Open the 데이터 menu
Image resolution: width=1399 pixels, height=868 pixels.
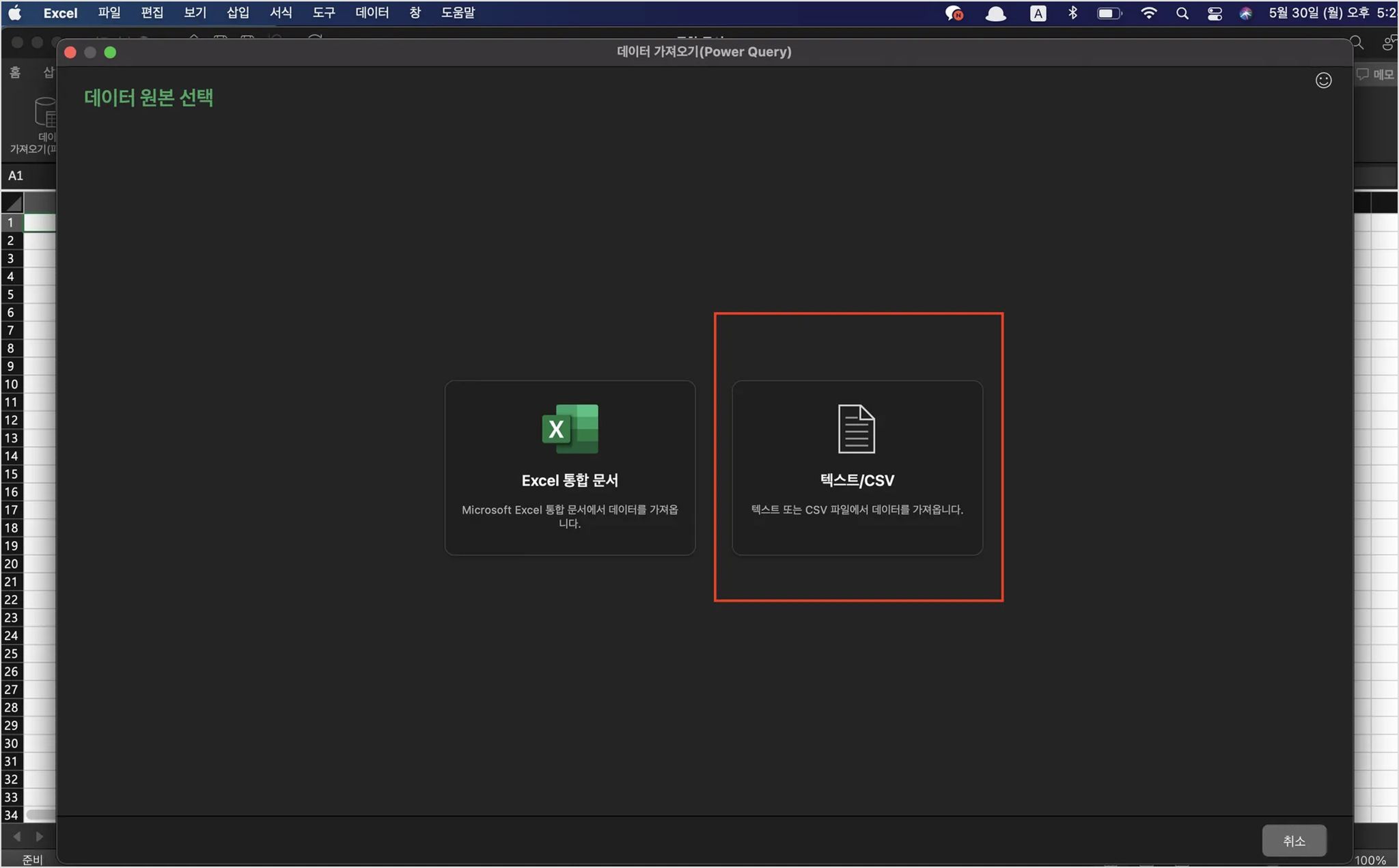372,13
